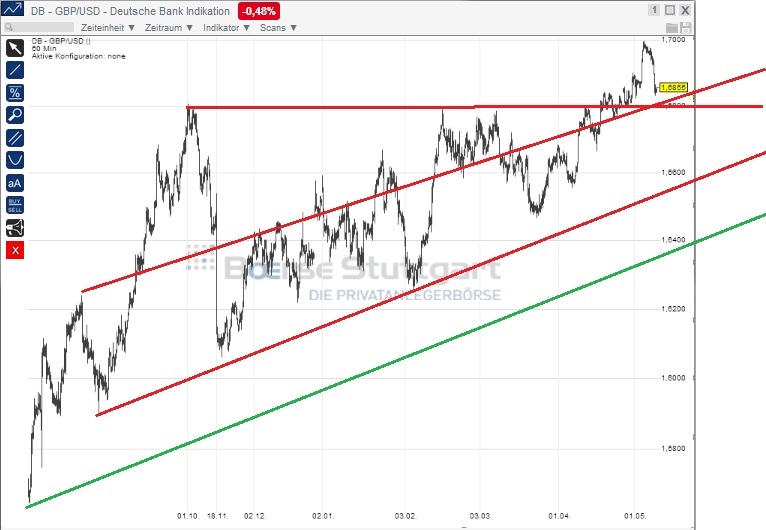Click the 1,7000 price axis label

[673, 40]
